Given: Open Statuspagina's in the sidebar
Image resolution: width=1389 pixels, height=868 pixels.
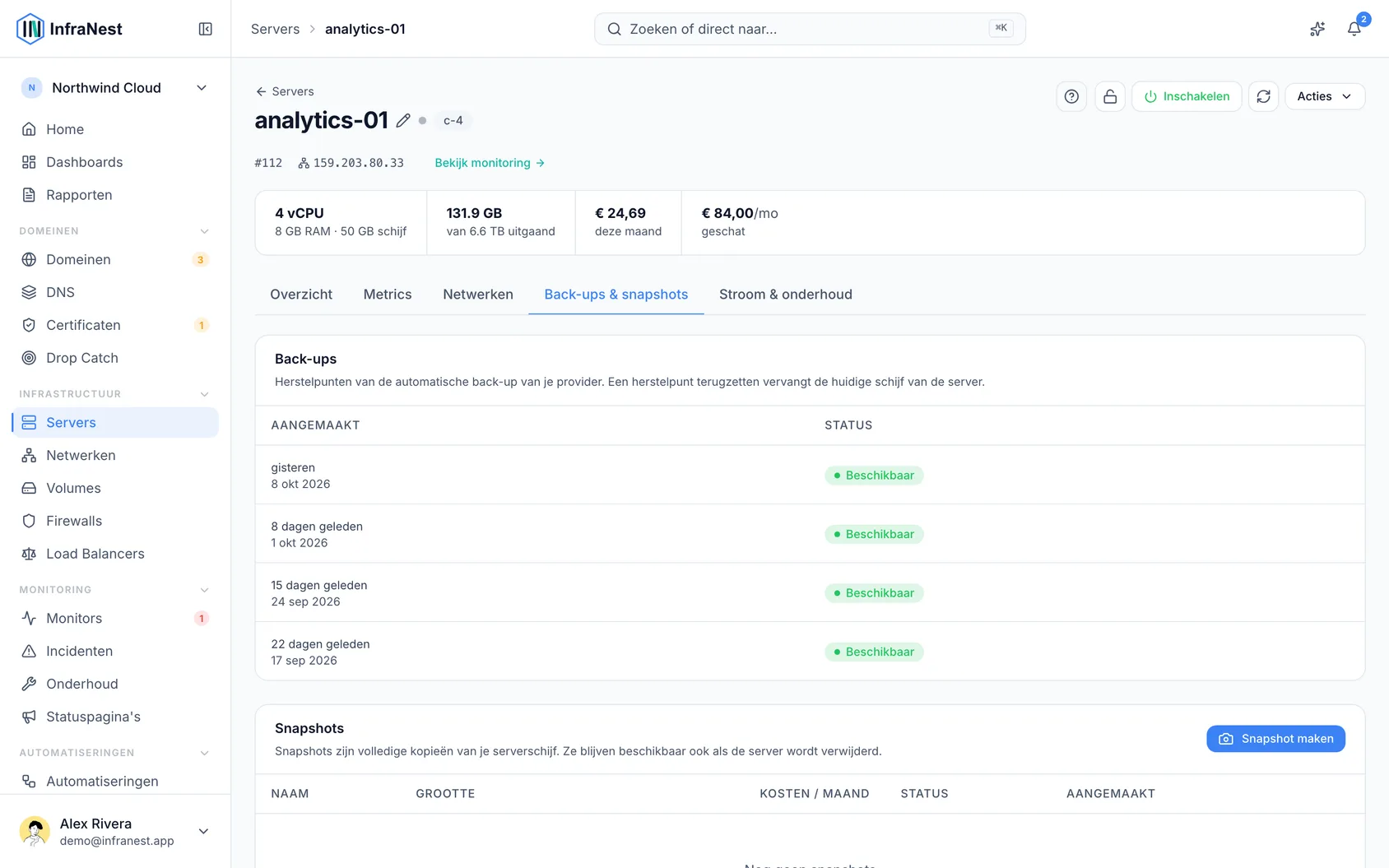Looking at the screenshot, I should coord(115,717).
